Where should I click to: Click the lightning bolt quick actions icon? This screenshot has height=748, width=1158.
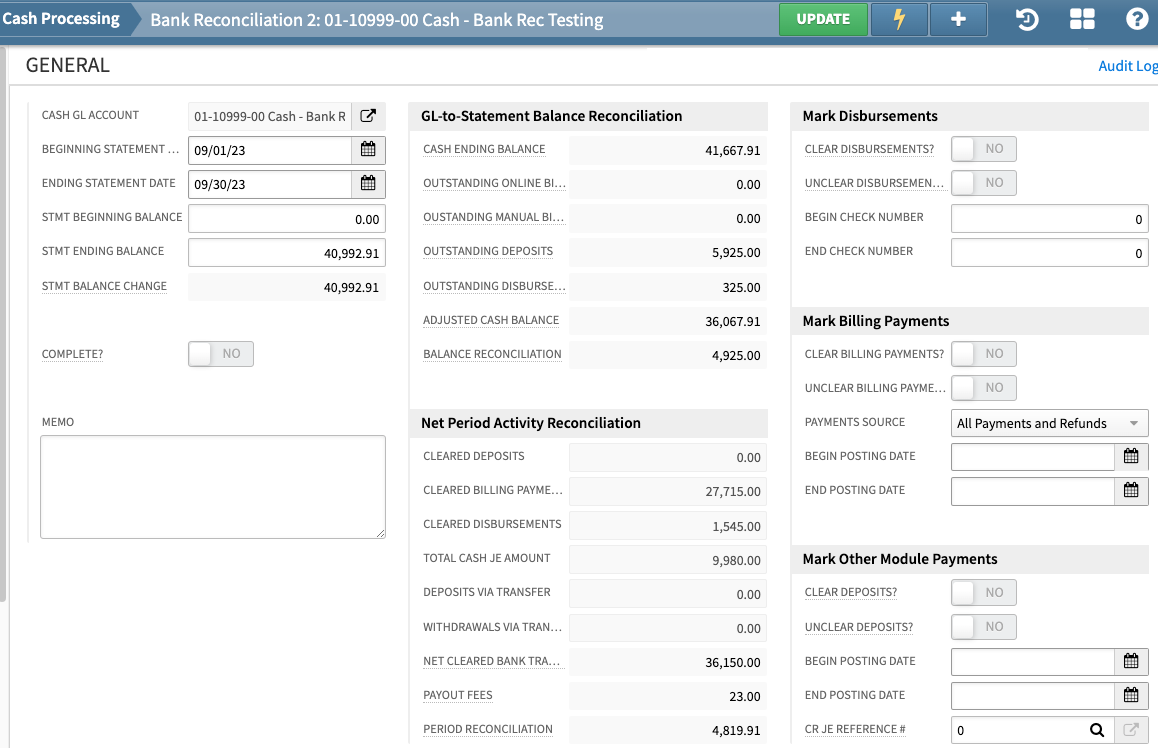[x=898, y=19]
